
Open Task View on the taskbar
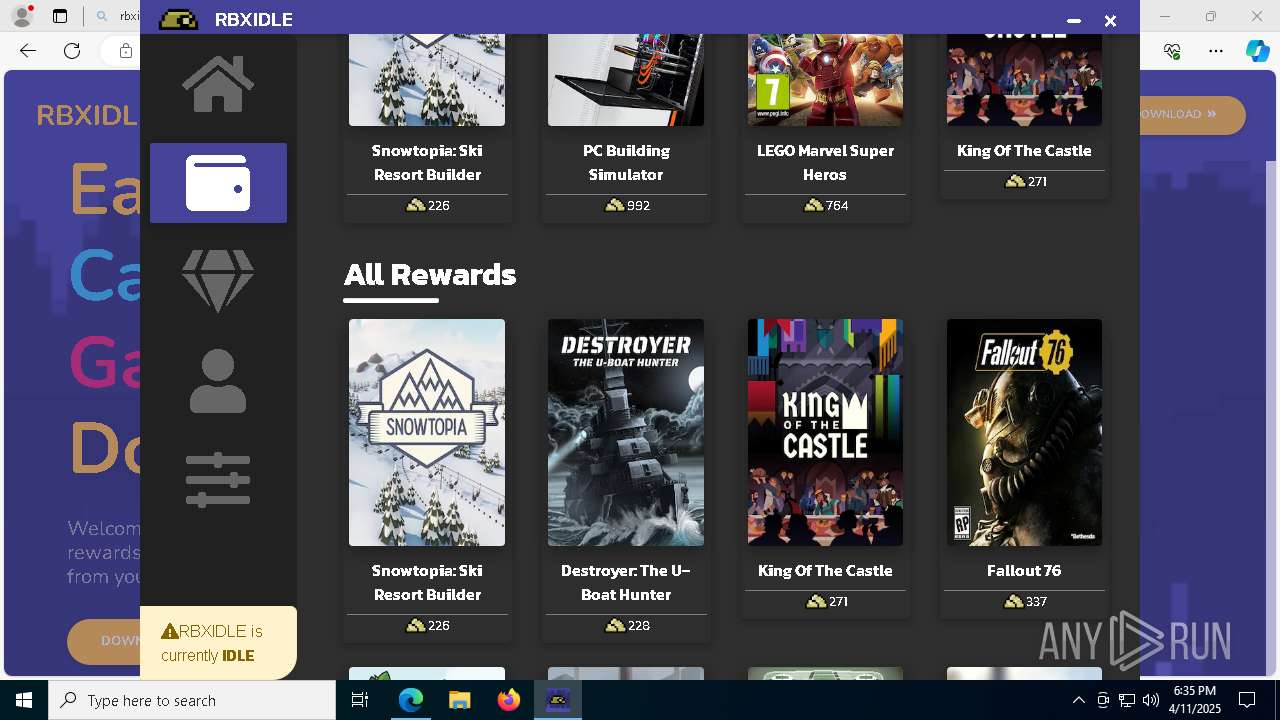[361, 700]
